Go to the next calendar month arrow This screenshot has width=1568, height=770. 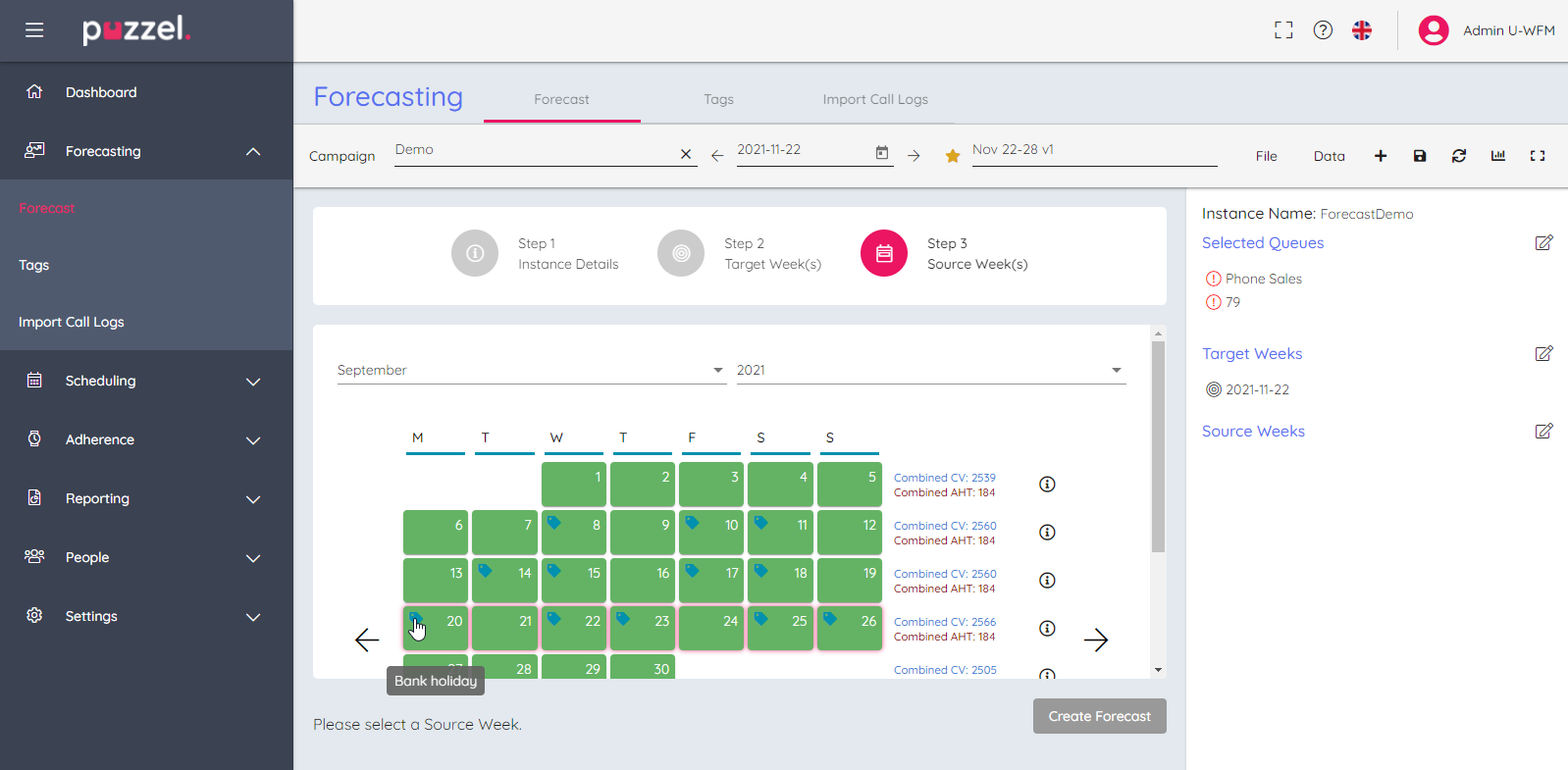[x=1095, y=641]
